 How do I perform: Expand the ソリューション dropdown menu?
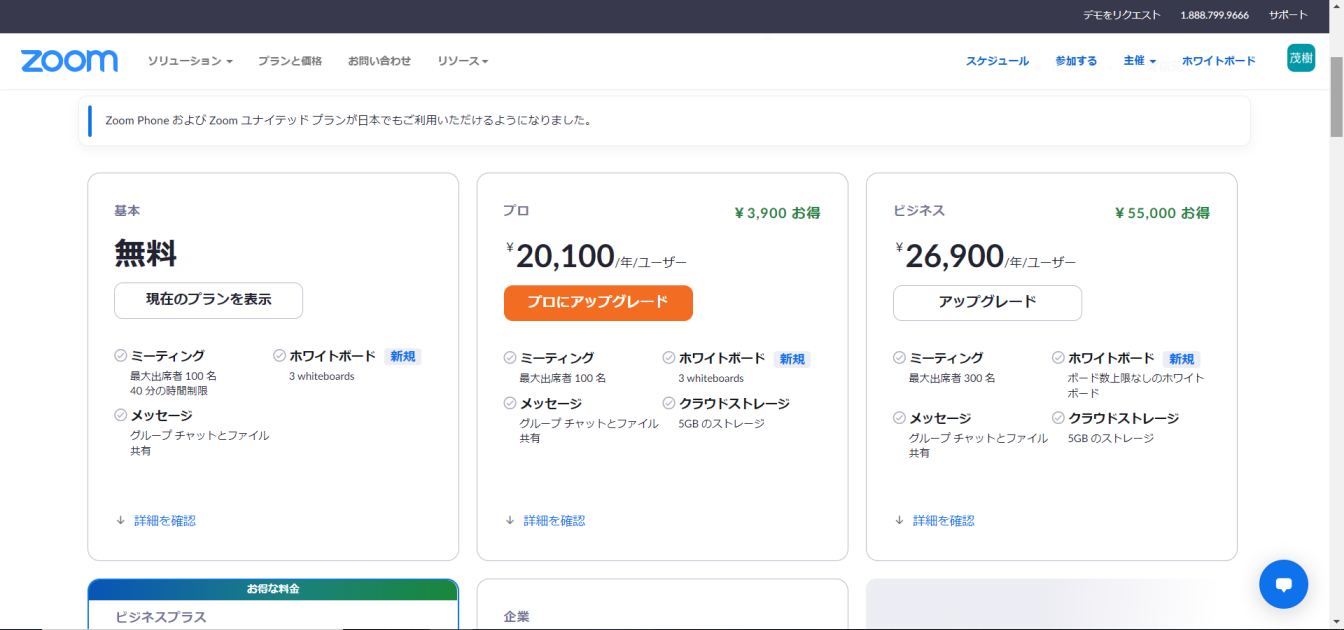pyautogui.click(x=190, y=61)
